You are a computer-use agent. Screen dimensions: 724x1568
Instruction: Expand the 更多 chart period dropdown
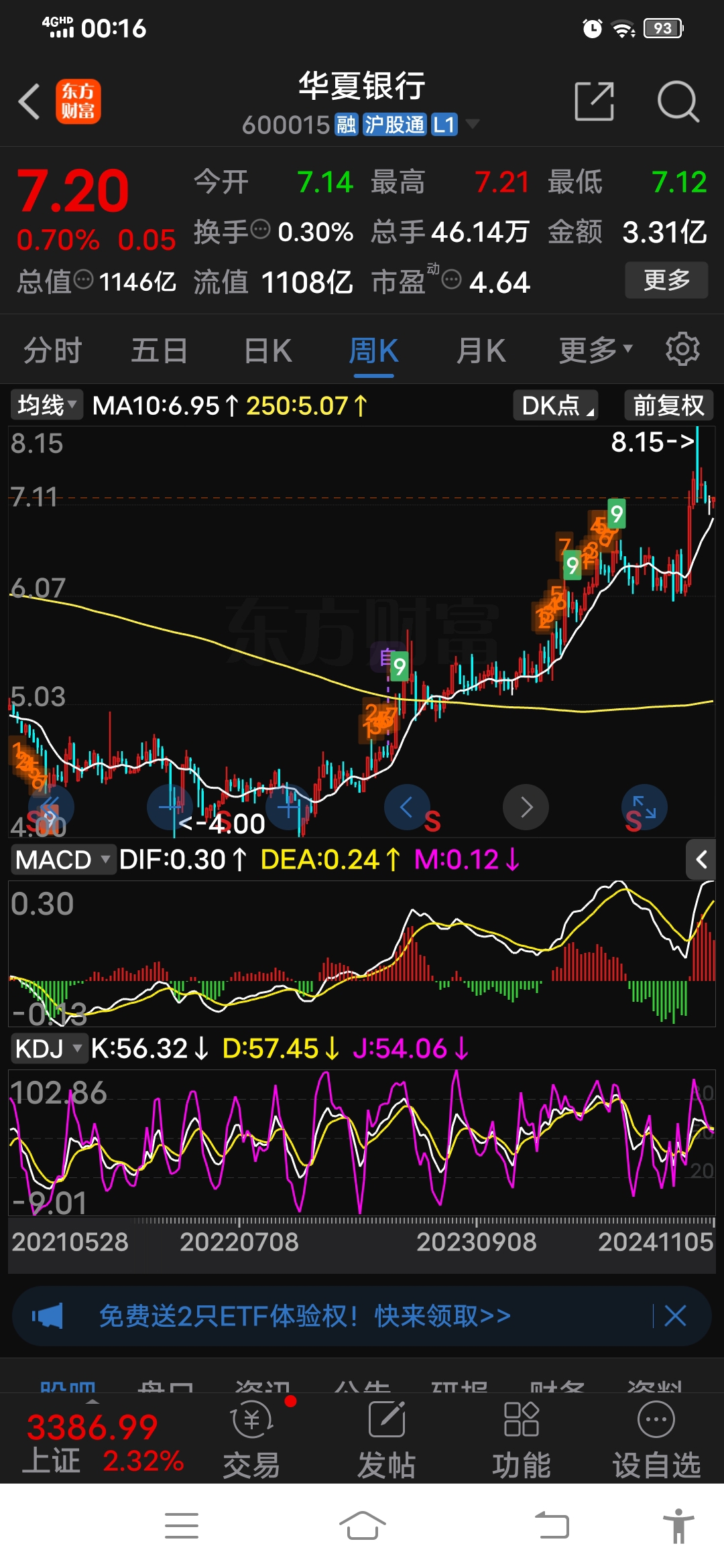(x=595, y=350)
